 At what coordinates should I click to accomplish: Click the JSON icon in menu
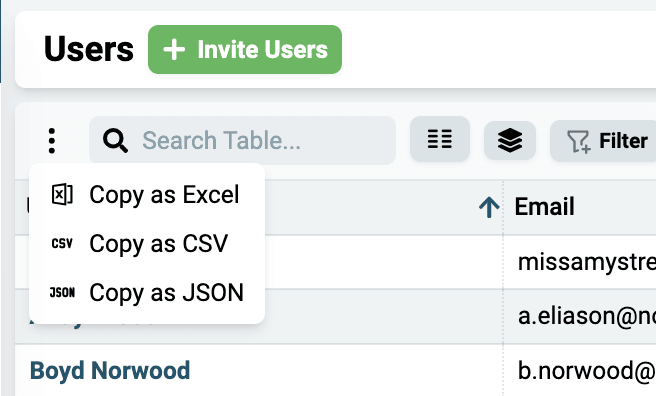click(x=62, y=292)
